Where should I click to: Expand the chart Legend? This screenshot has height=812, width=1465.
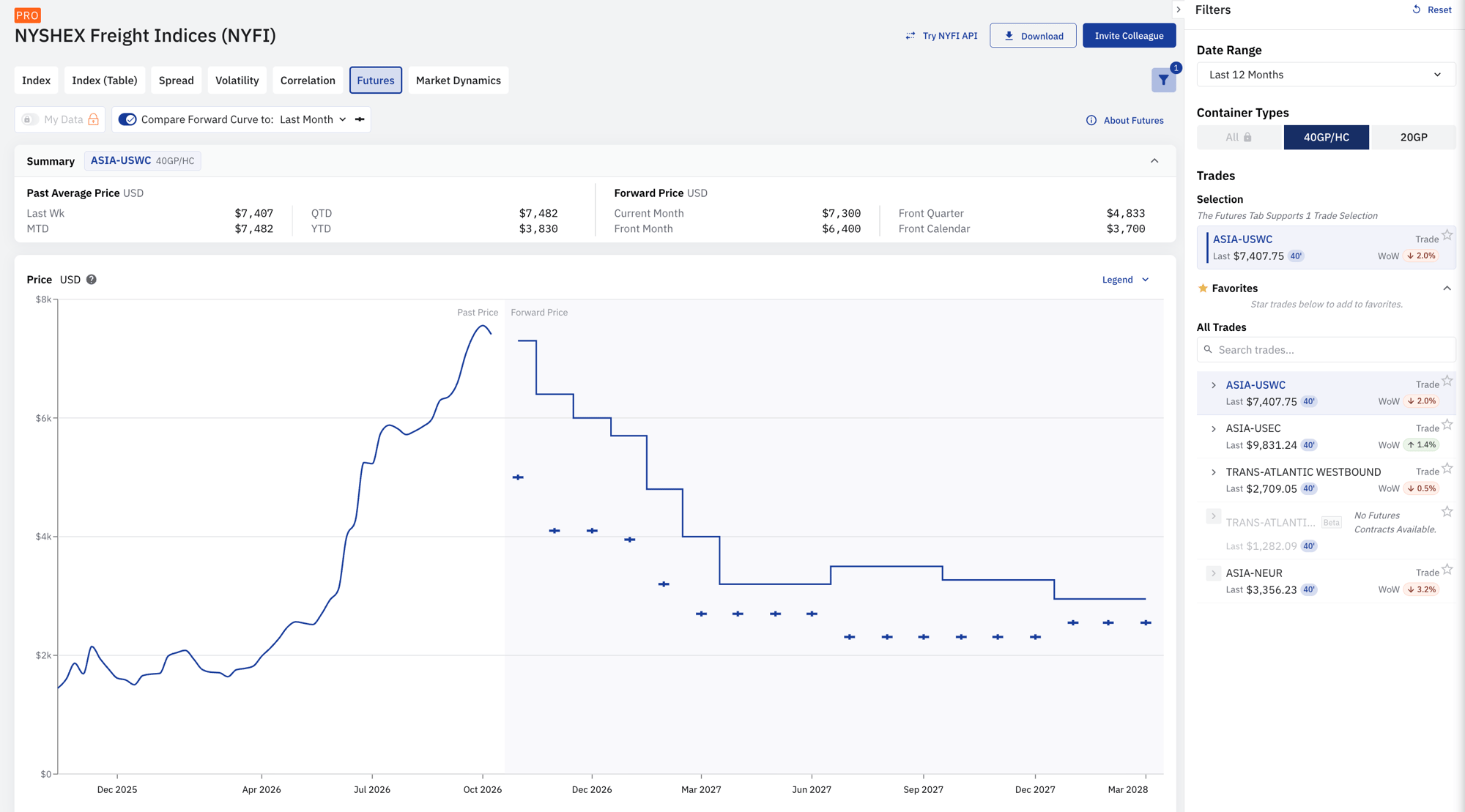[x=1126, y=280]
